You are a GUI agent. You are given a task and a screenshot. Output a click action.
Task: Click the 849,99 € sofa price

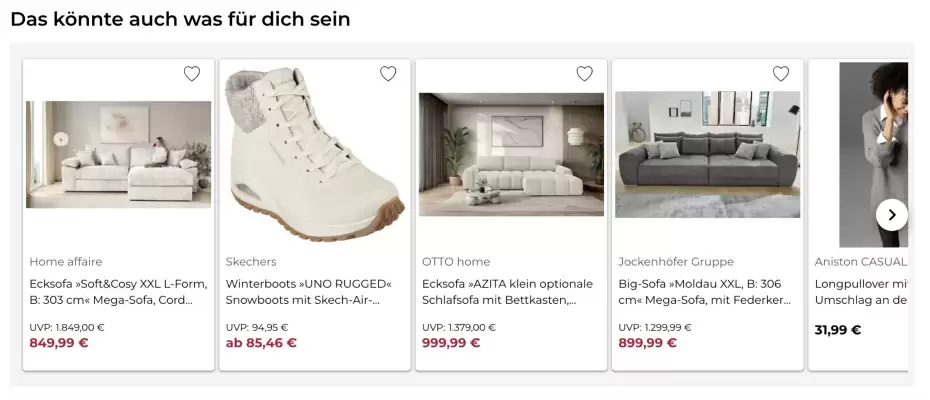[x=59, y=343]
